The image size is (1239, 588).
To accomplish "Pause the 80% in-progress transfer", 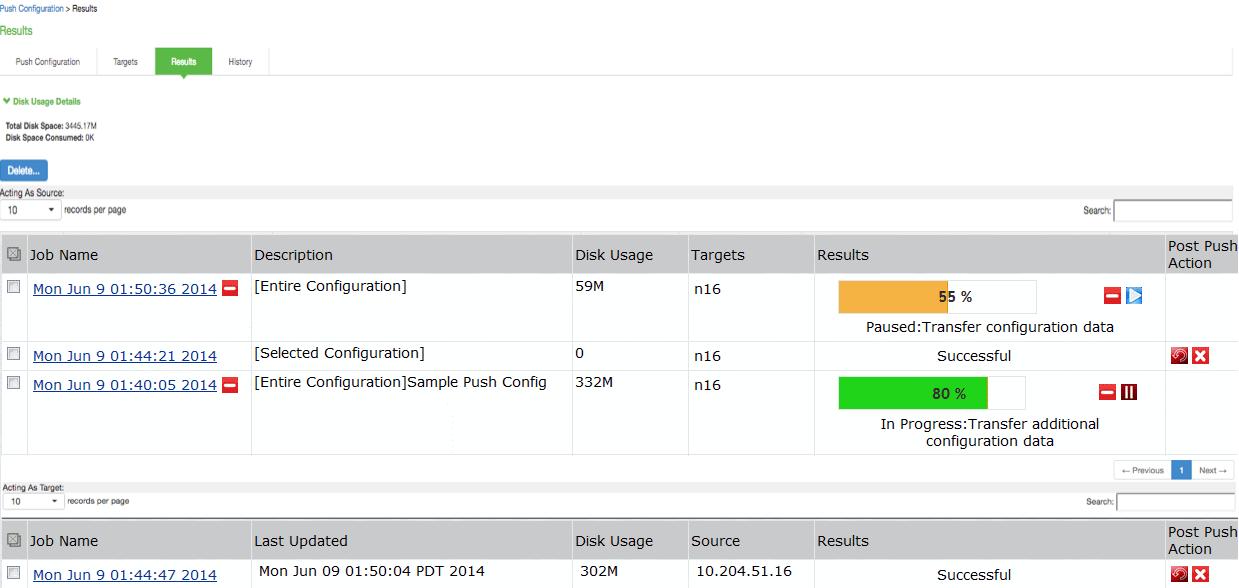I will click(1129, 392).
